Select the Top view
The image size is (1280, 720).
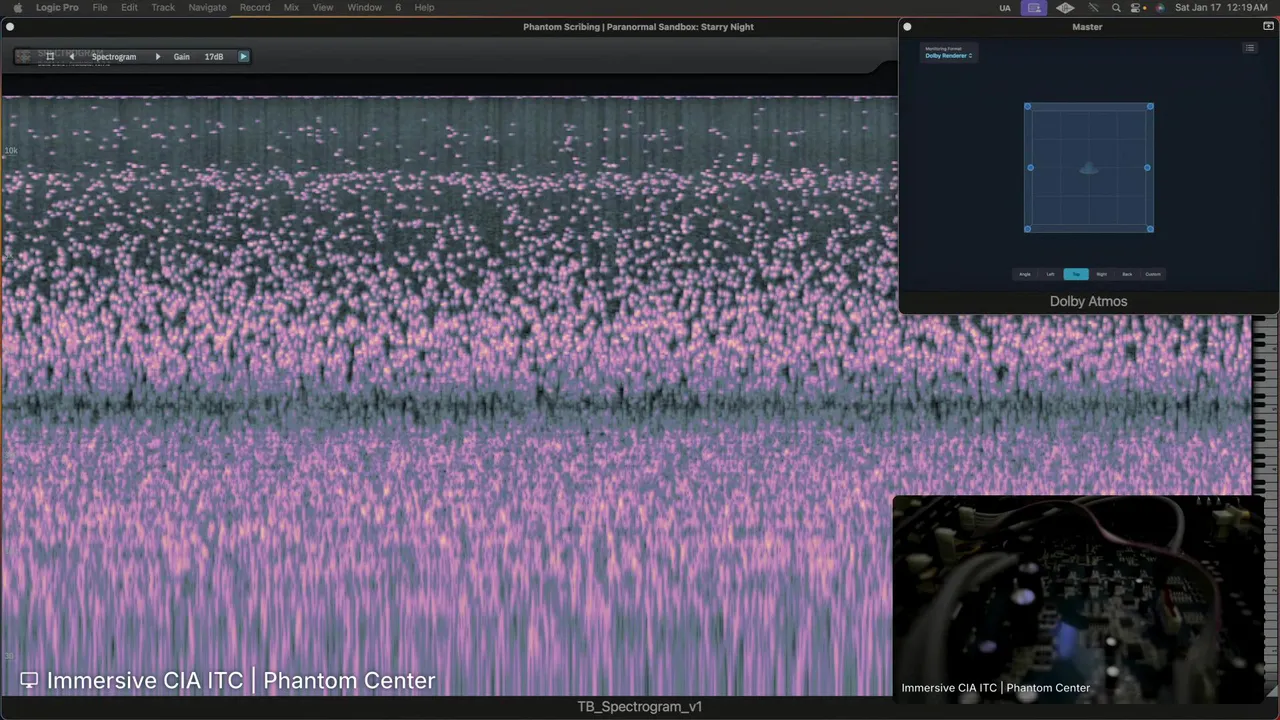coord(1076,274)
